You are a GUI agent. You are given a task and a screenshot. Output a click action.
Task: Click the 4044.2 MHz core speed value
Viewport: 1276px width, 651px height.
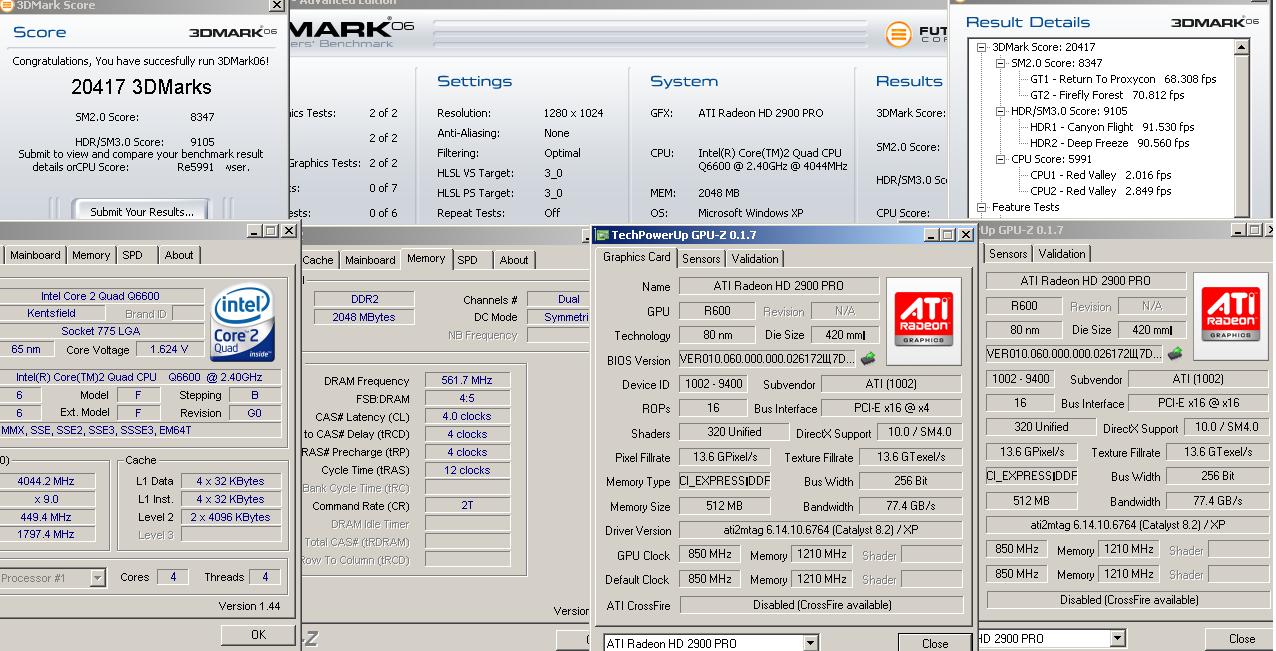tap(46, 481)
